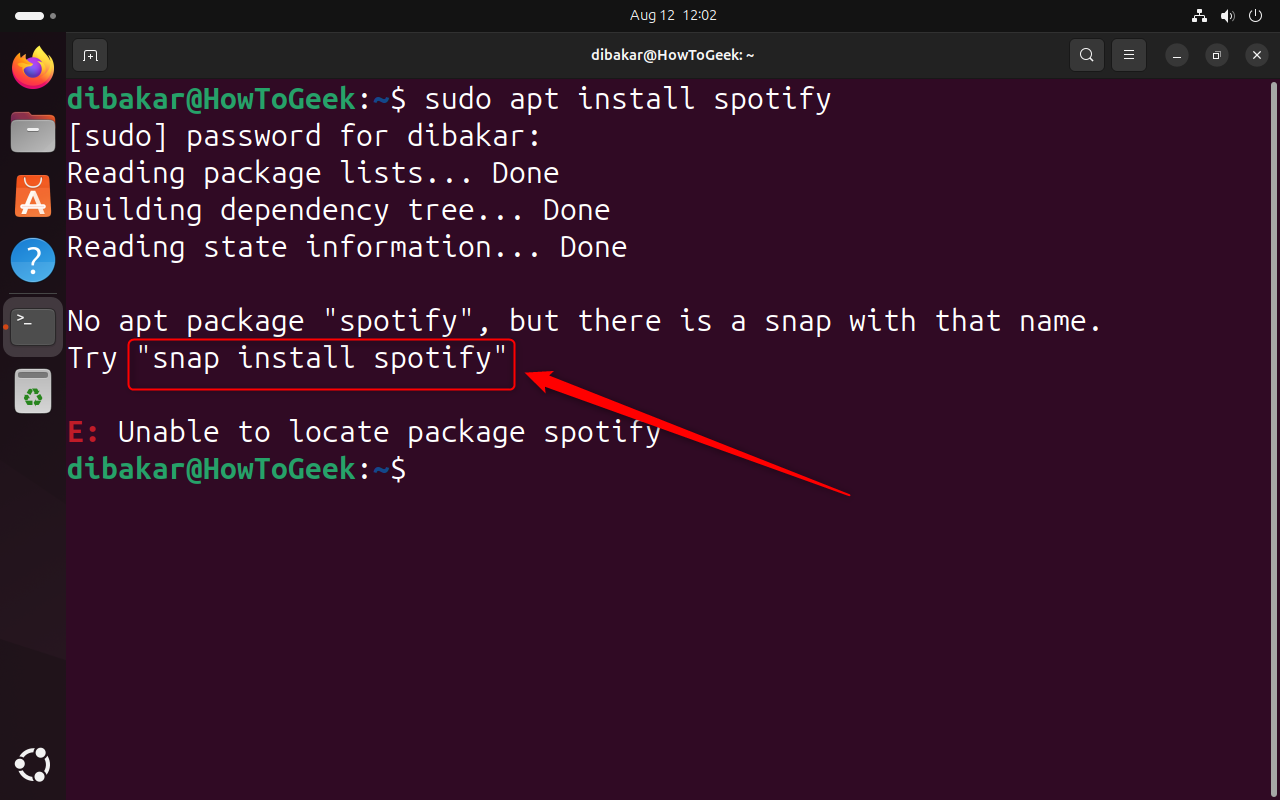1280x800 pixels.
Task: Show applications with Ubuntu logo button
Action: point(33,765)
